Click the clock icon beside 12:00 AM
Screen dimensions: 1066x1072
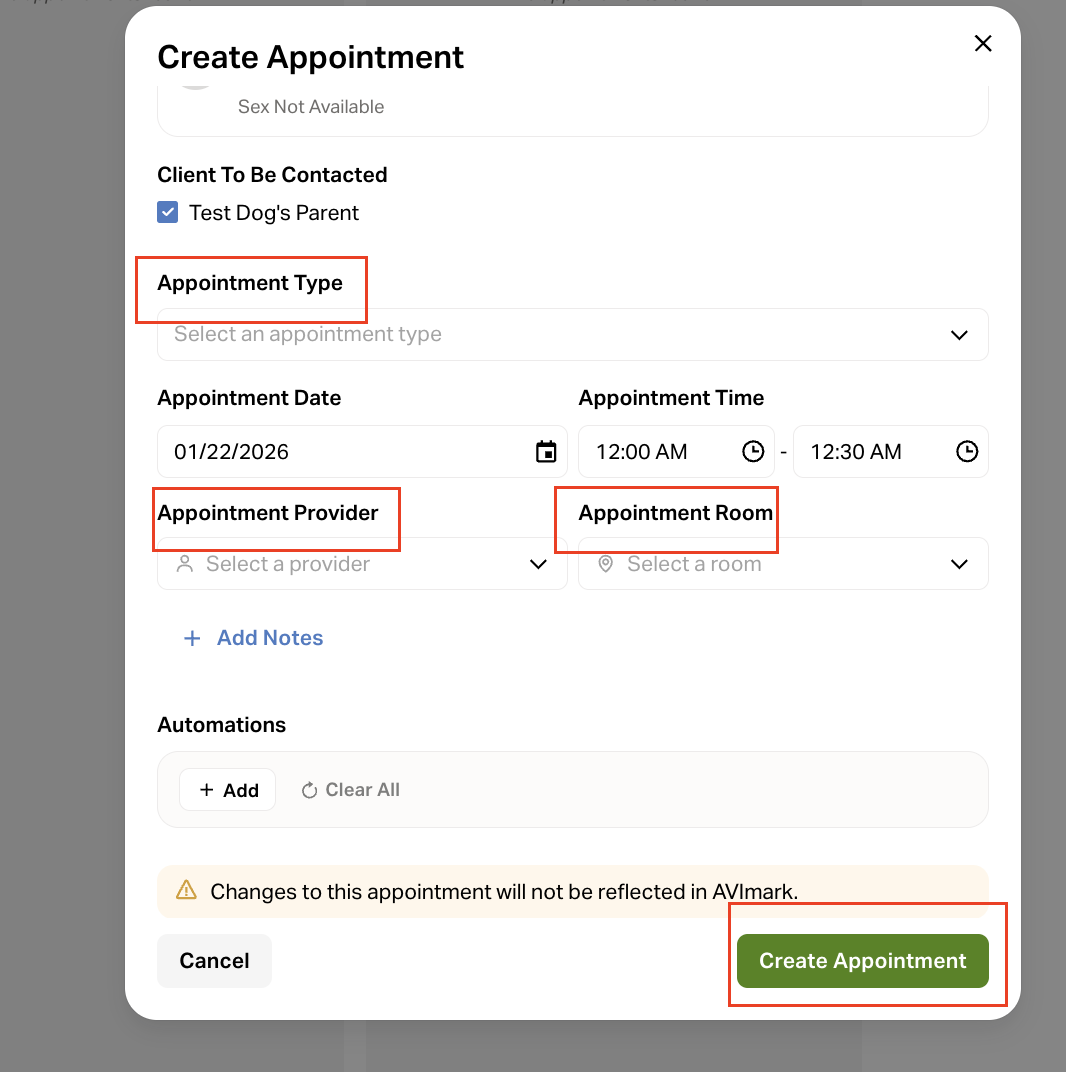click(x=752, y=452)
